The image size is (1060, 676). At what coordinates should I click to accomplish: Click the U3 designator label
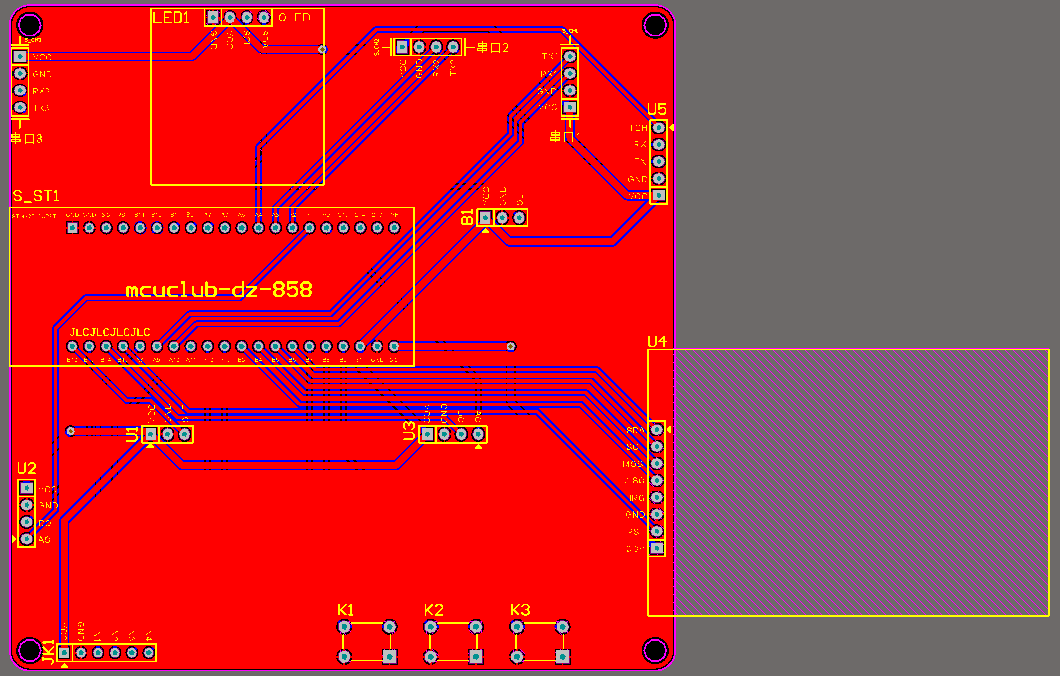tap(409, 431)
